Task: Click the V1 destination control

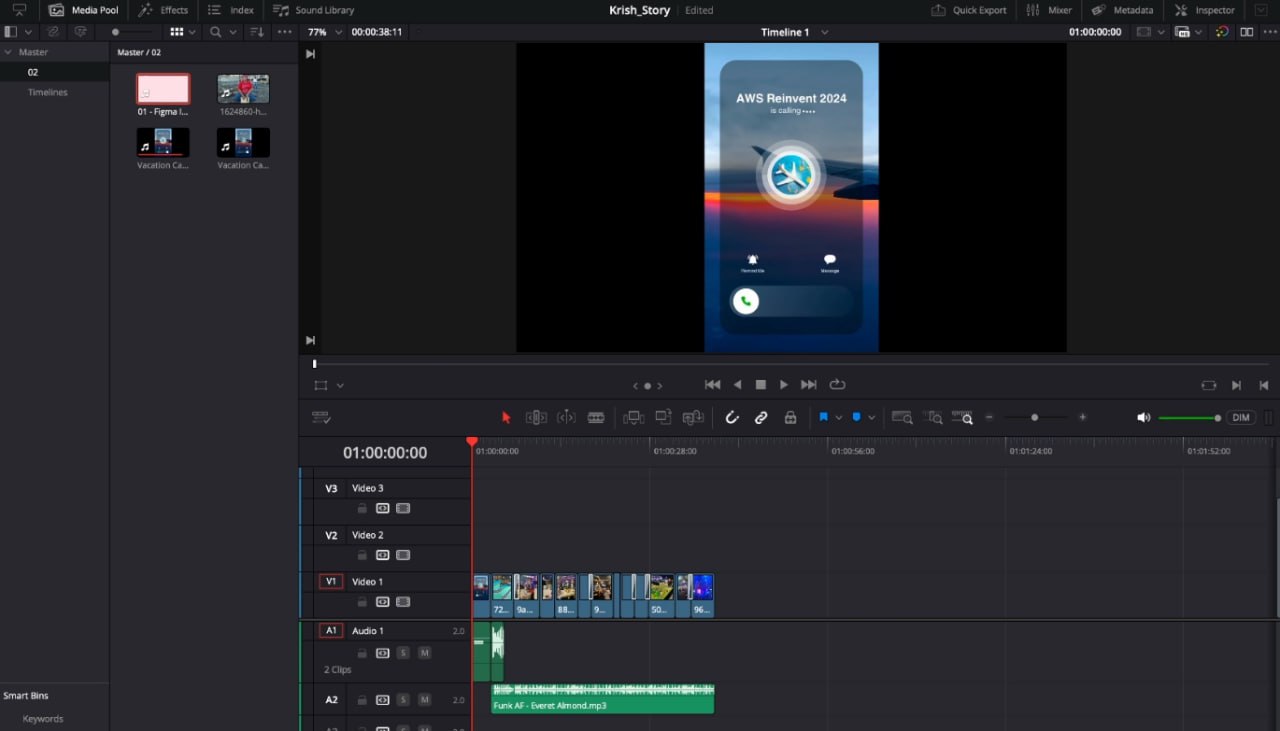Action: click(331, 581)
